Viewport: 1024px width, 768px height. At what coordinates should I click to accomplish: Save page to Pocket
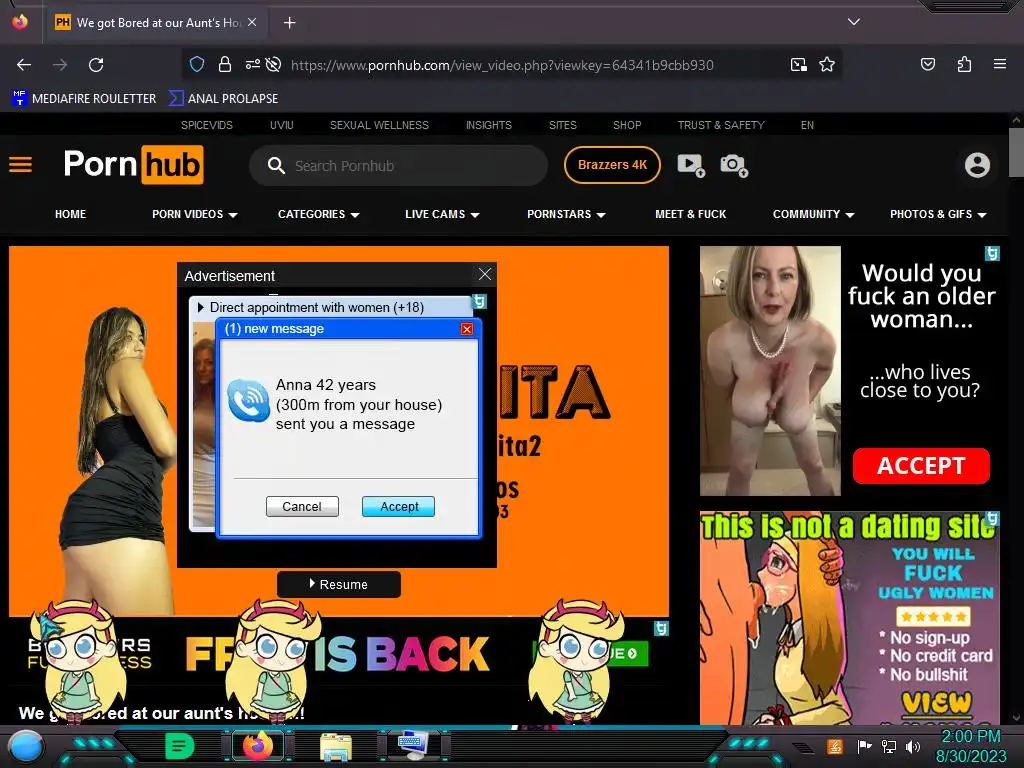point(928,64)
